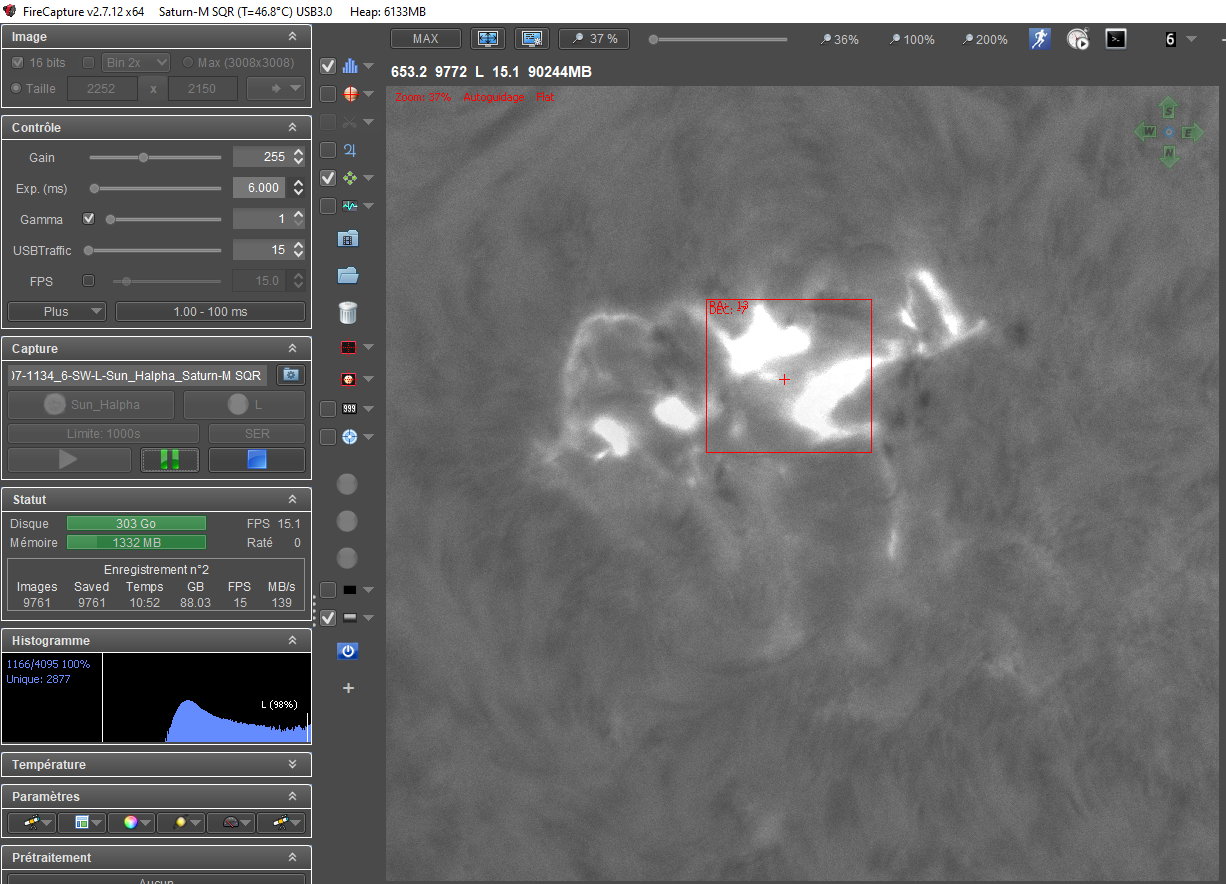The width and height of the screenshot is (1226, 884).
Task: Click the MAX button
Action: [425, 39]
